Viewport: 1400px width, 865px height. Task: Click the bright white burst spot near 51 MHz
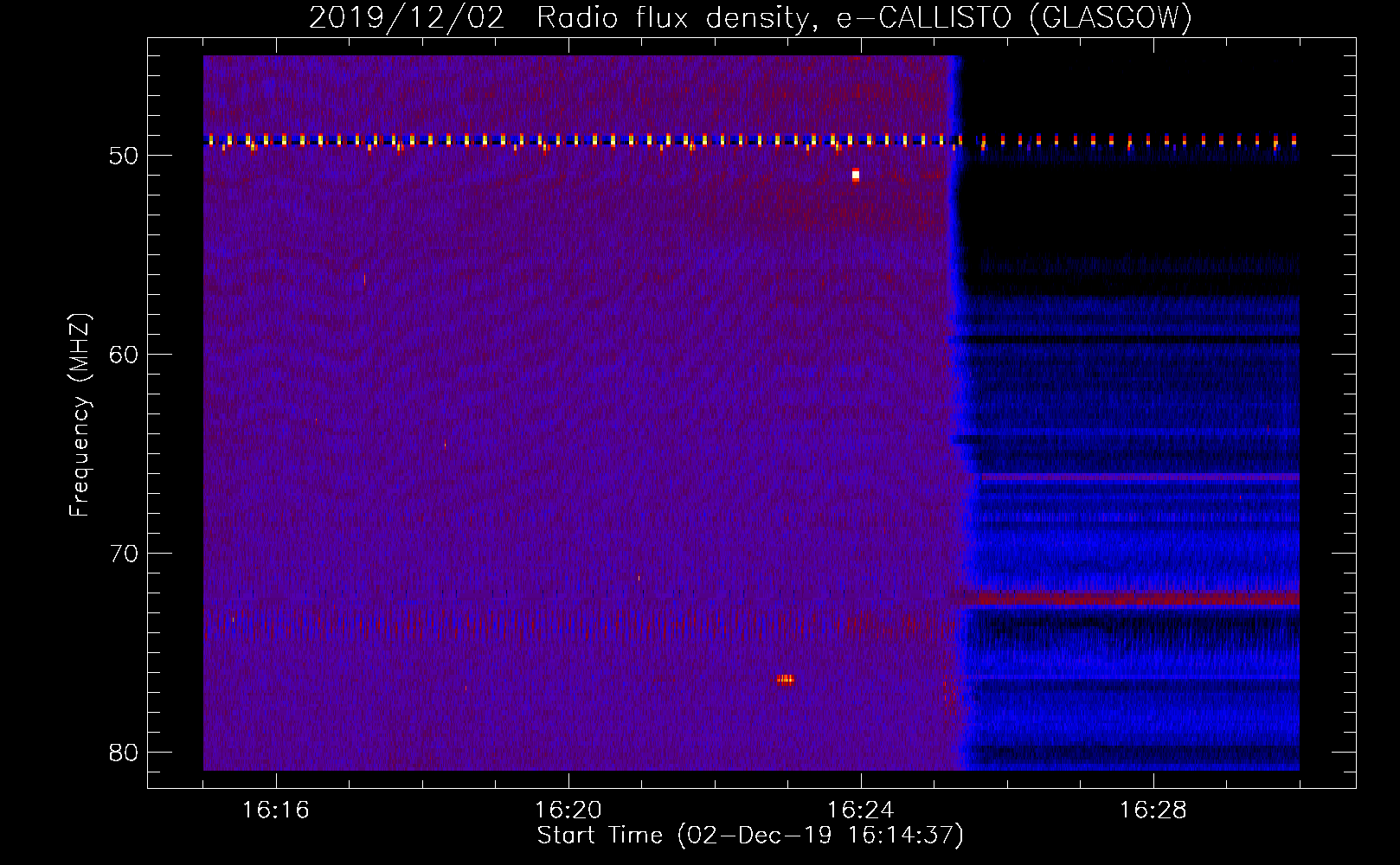point(856,175)
